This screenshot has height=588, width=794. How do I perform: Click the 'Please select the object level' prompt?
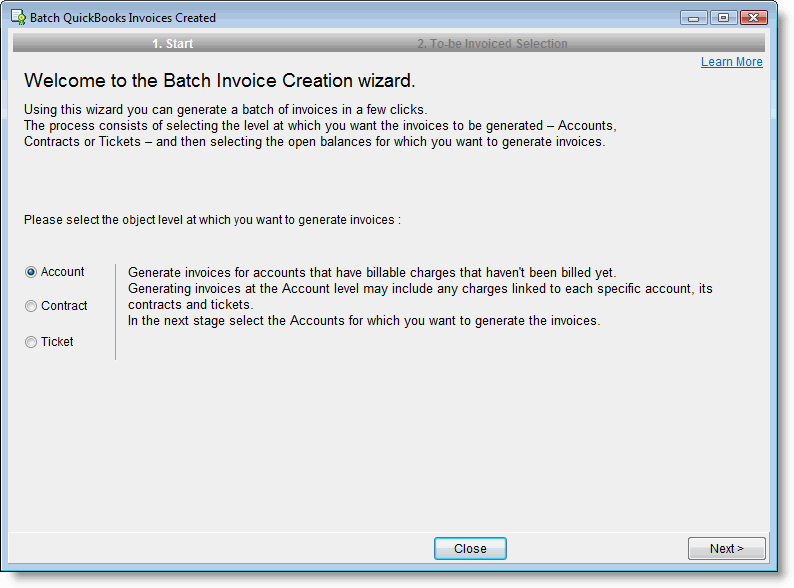(x=212, y=219)
